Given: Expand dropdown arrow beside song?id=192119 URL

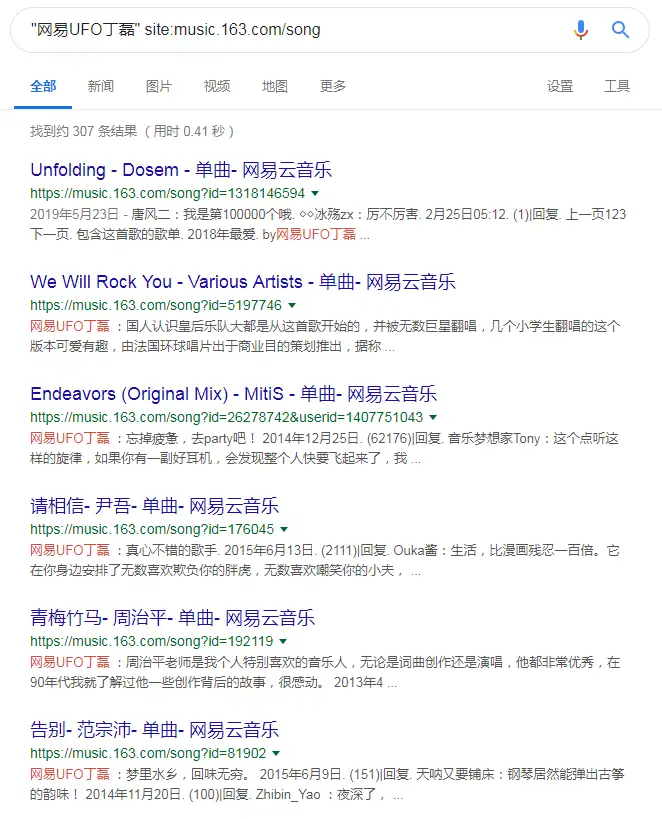Looking at the screenshot, I should (283, 641).
